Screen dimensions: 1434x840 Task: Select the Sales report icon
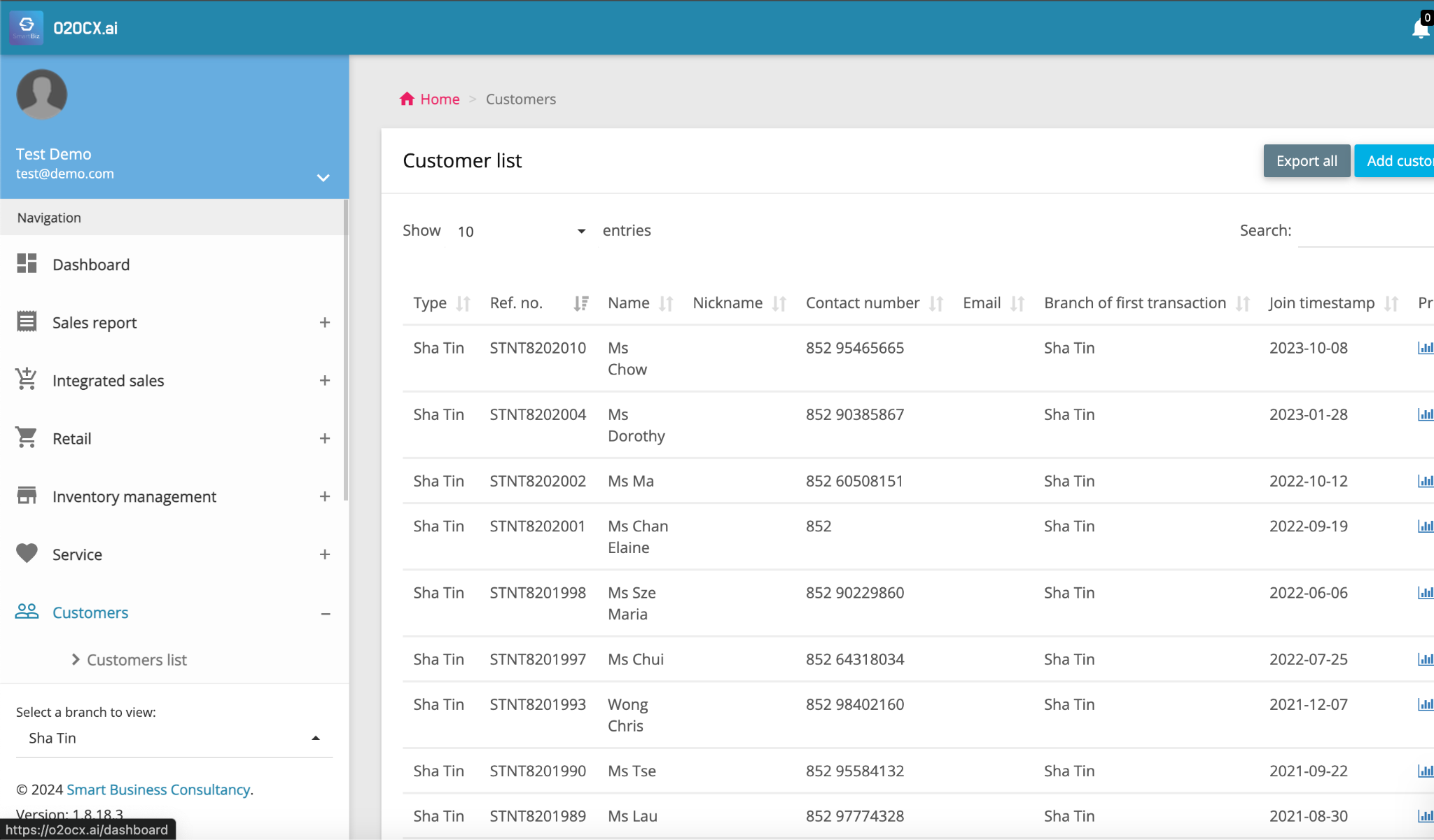tap(27, 322)
